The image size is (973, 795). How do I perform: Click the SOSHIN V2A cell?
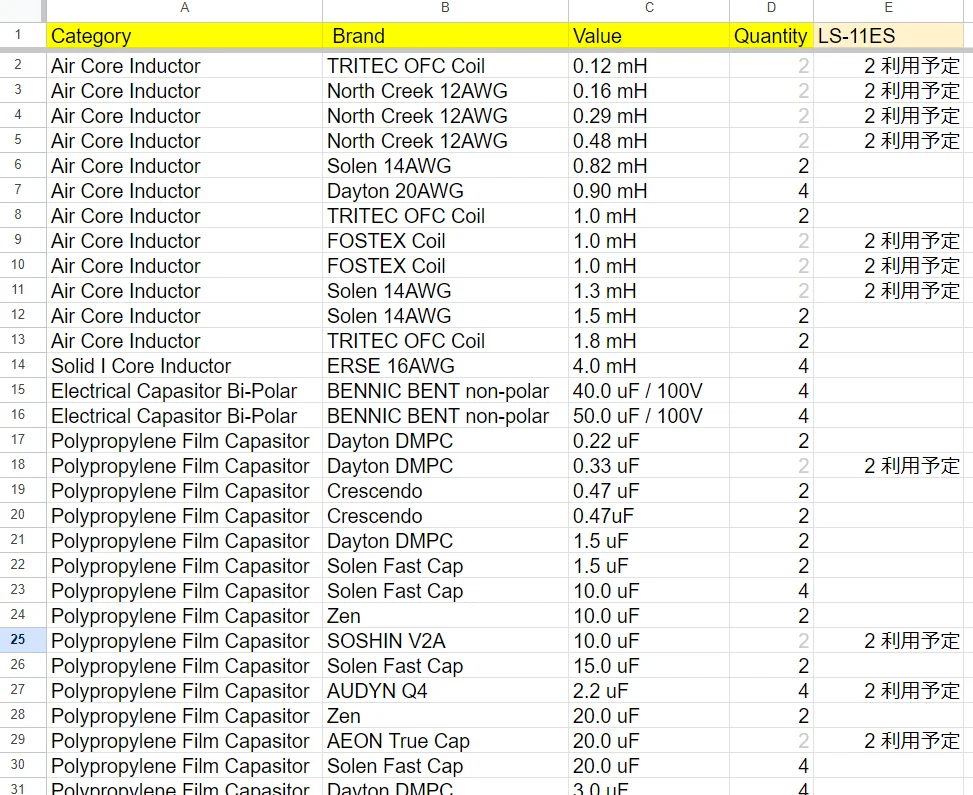(445, 641)
